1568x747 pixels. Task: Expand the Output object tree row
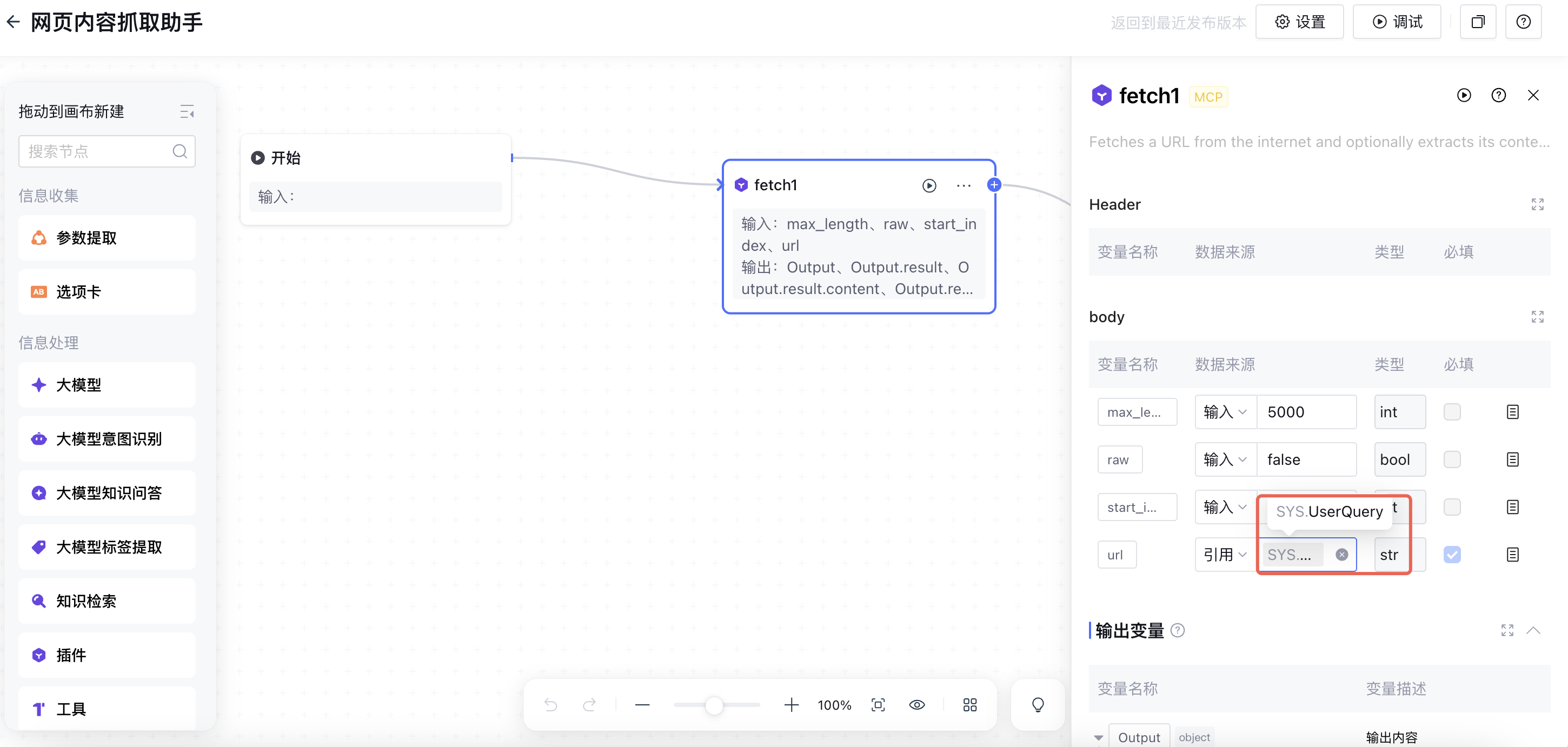(1098, 737)
